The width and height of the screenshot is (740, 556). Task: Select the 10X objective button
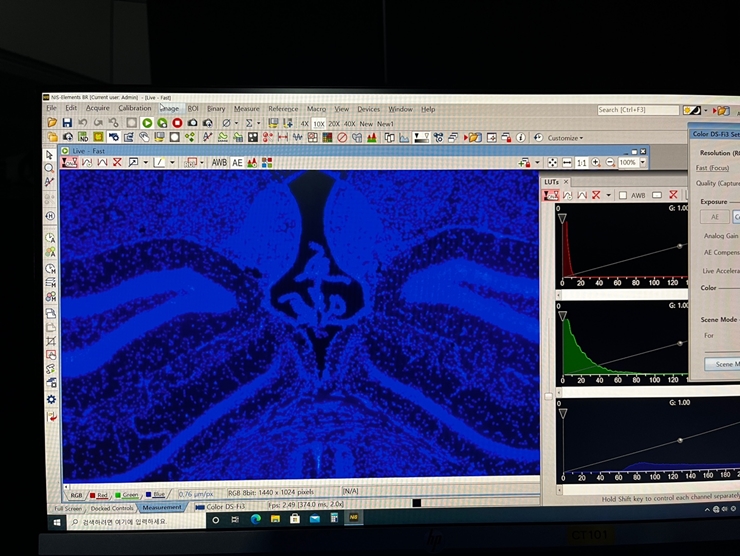(x=319, y=124)
